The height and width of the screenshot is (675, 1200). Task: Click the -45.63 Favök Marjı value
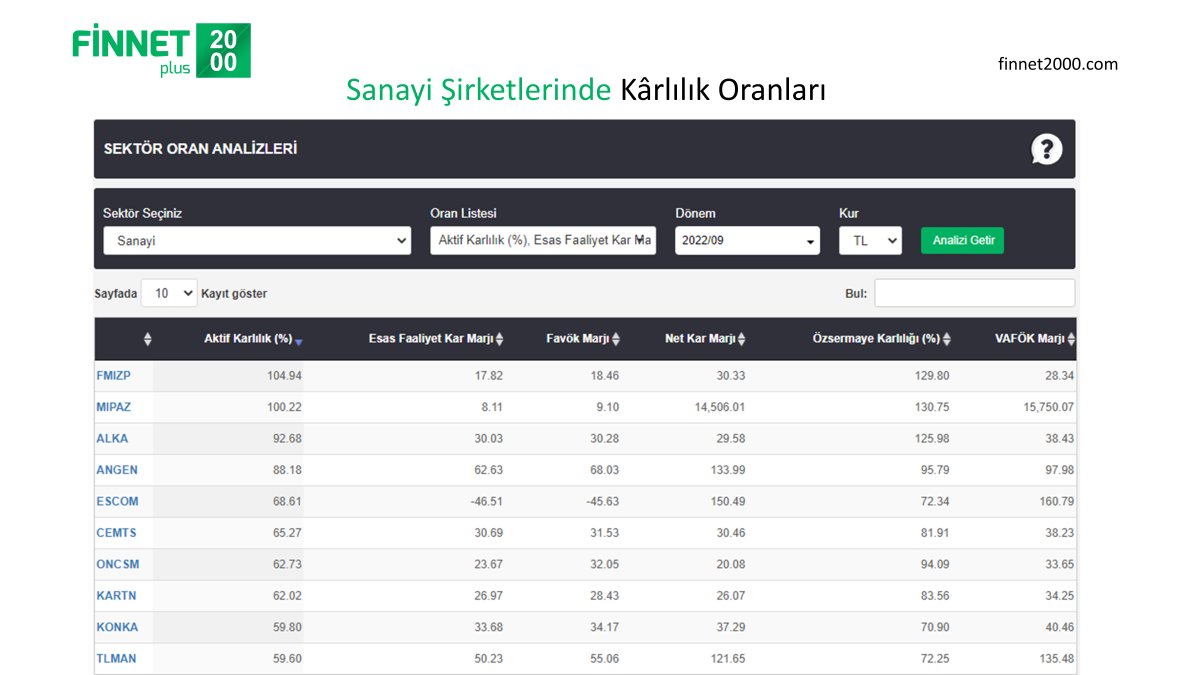click(x=604, y=501)
